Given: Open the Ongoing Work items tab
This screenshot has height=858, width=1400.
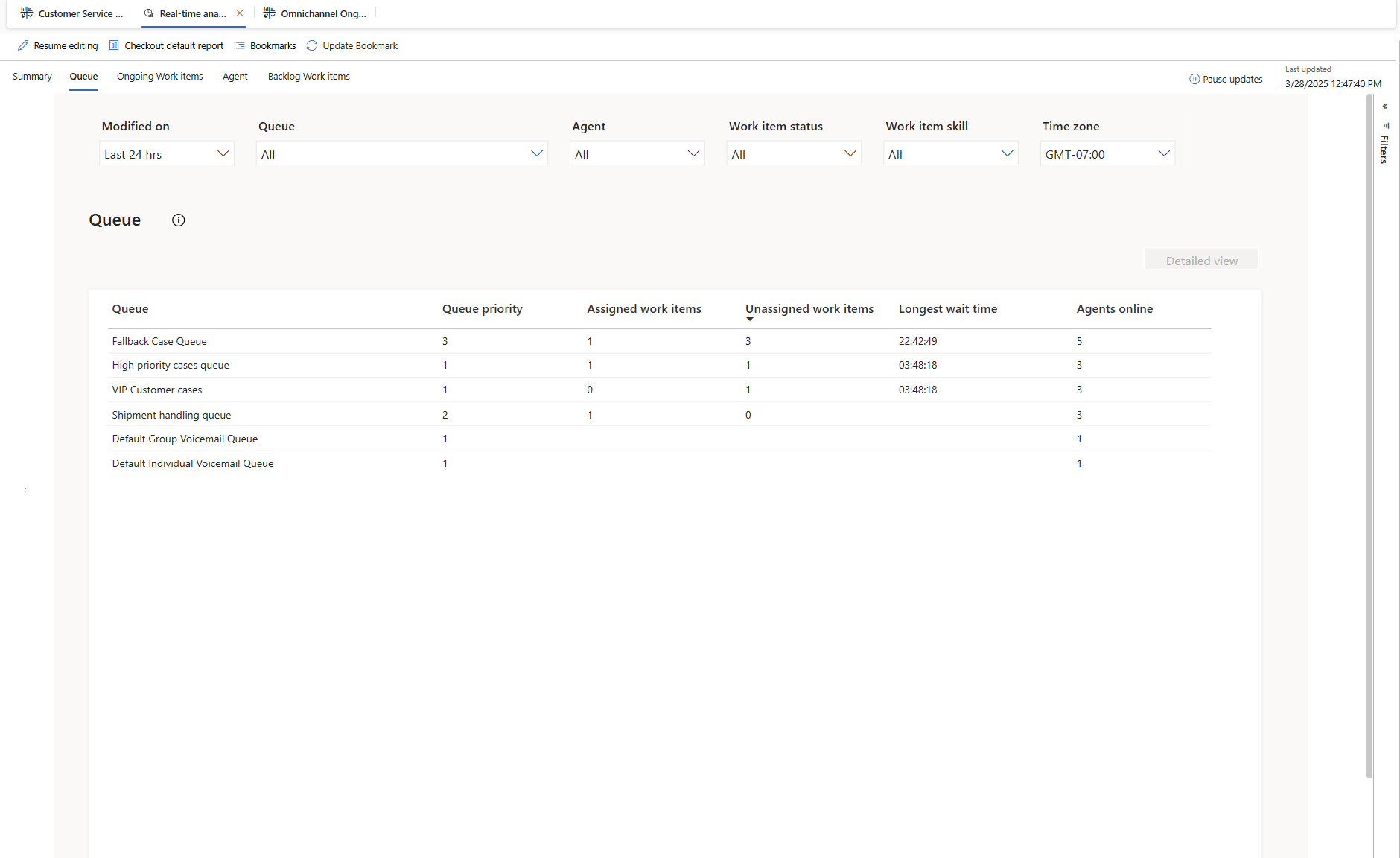Looking at the screenshot, I should pyautogui.click(x=159, y=77).
